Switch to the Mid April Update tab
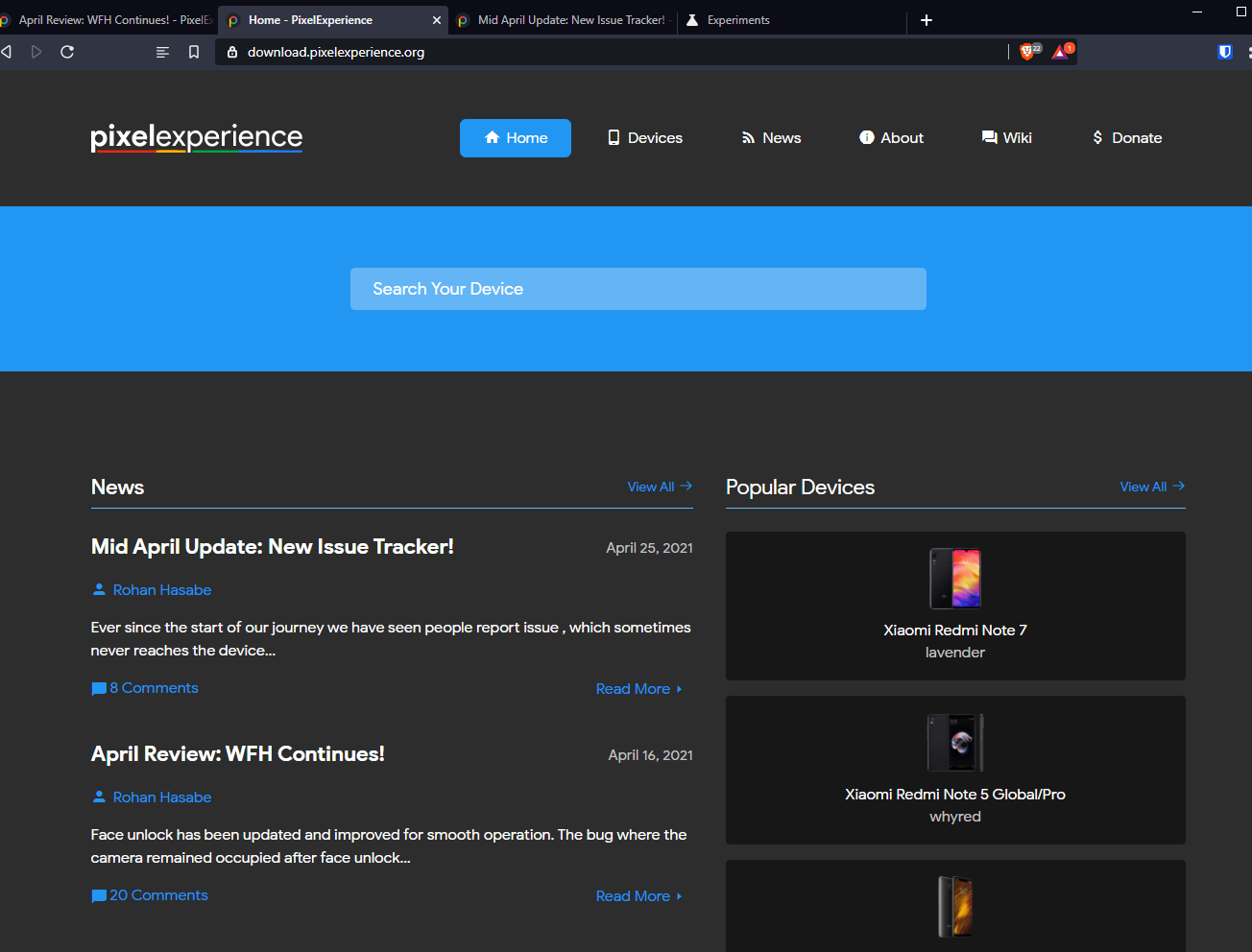This screenshot has height=952, width=1252. pos(562,19)
